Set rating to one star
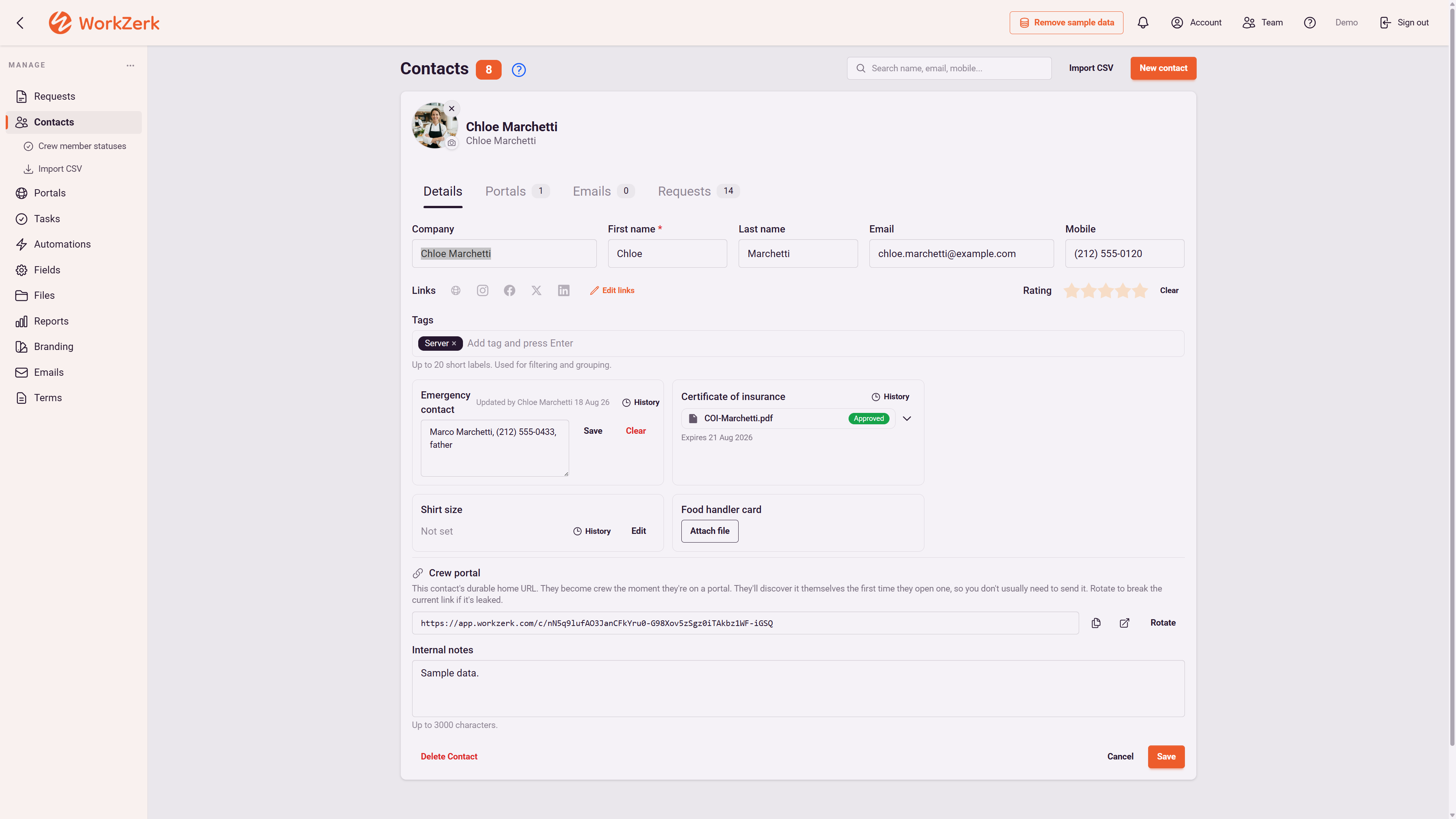 1072,290
